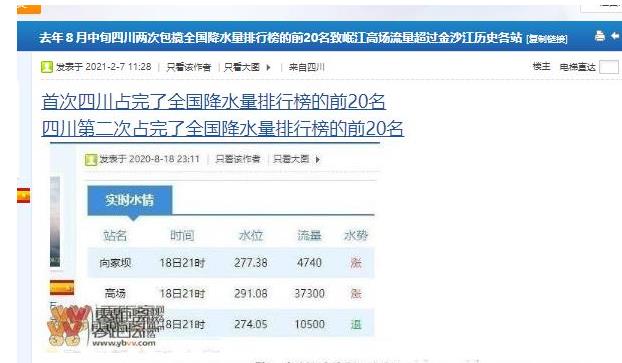This screenshot has width=622, height=363.
Task: Click the 来自四川 text
Action: (306, 67)
